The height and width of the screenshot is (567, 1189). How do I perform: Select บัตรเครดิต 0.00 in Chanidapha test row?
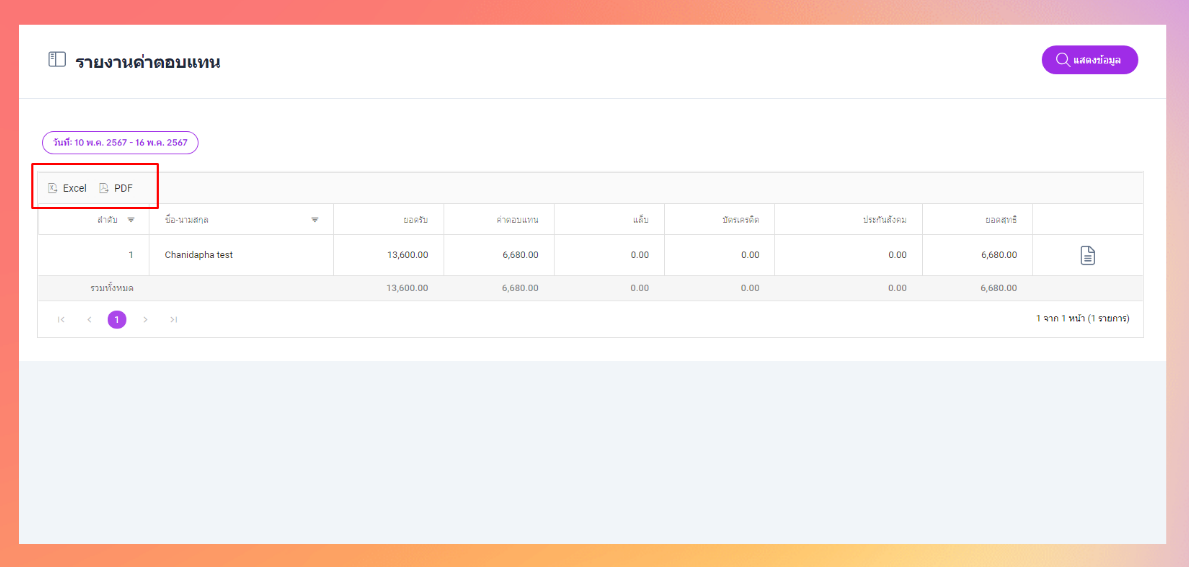pyautogui.click(x=750, y=255)
